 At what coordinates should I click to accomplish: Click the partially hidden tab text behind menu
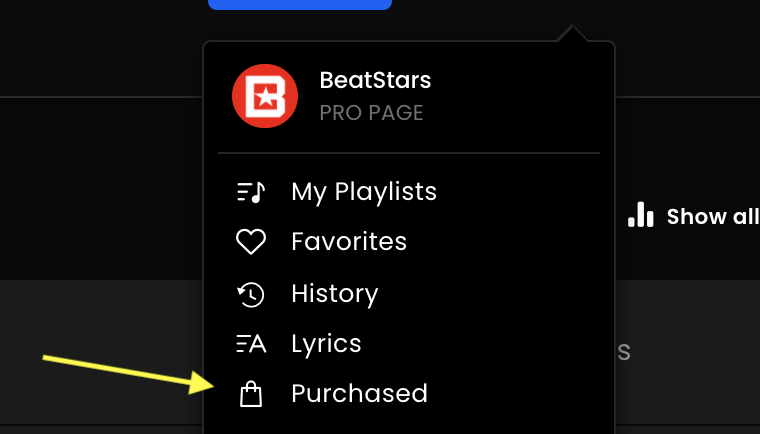point(623,353)
